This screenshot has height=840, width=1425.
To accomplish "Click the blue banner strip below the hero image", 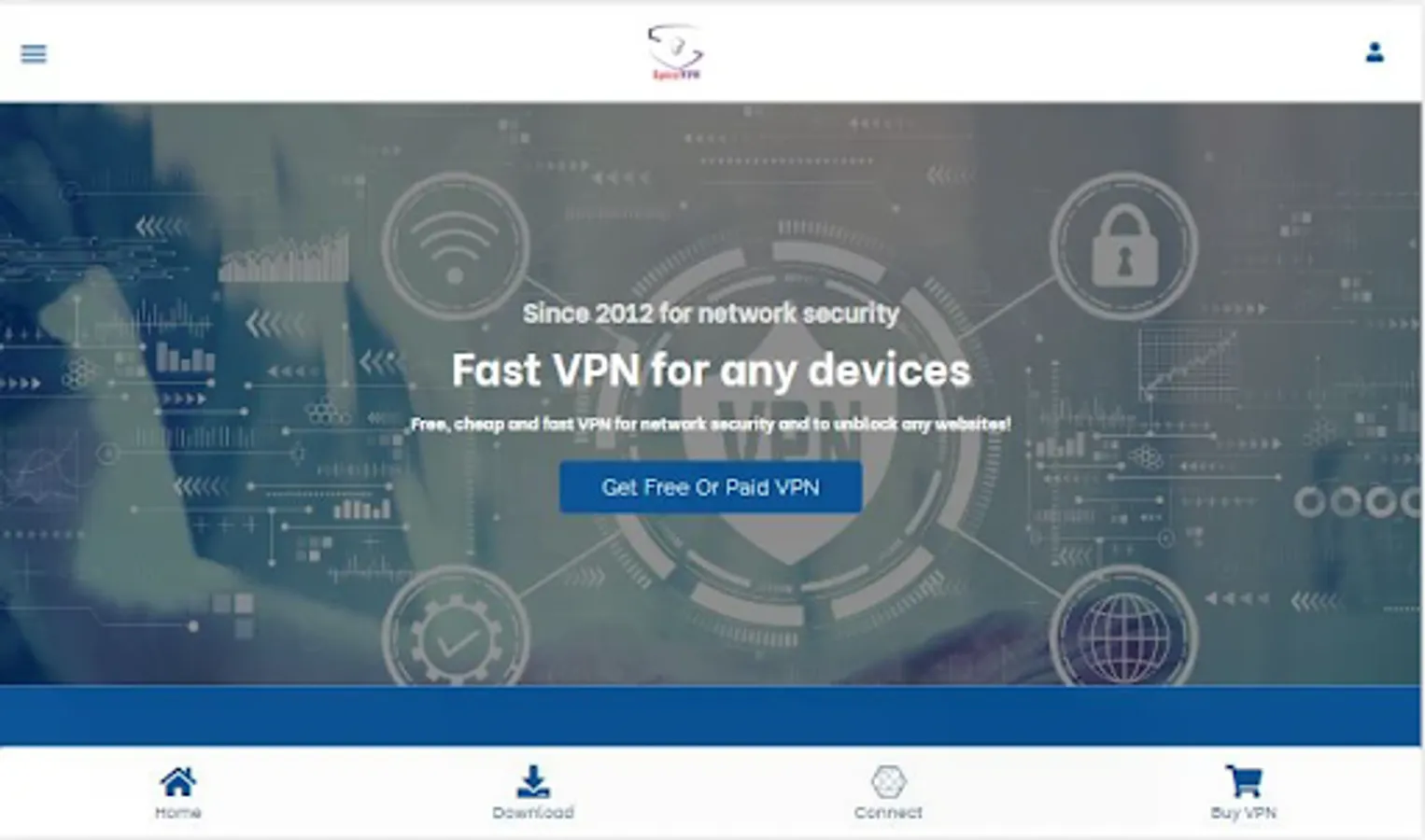I will 711,716.
